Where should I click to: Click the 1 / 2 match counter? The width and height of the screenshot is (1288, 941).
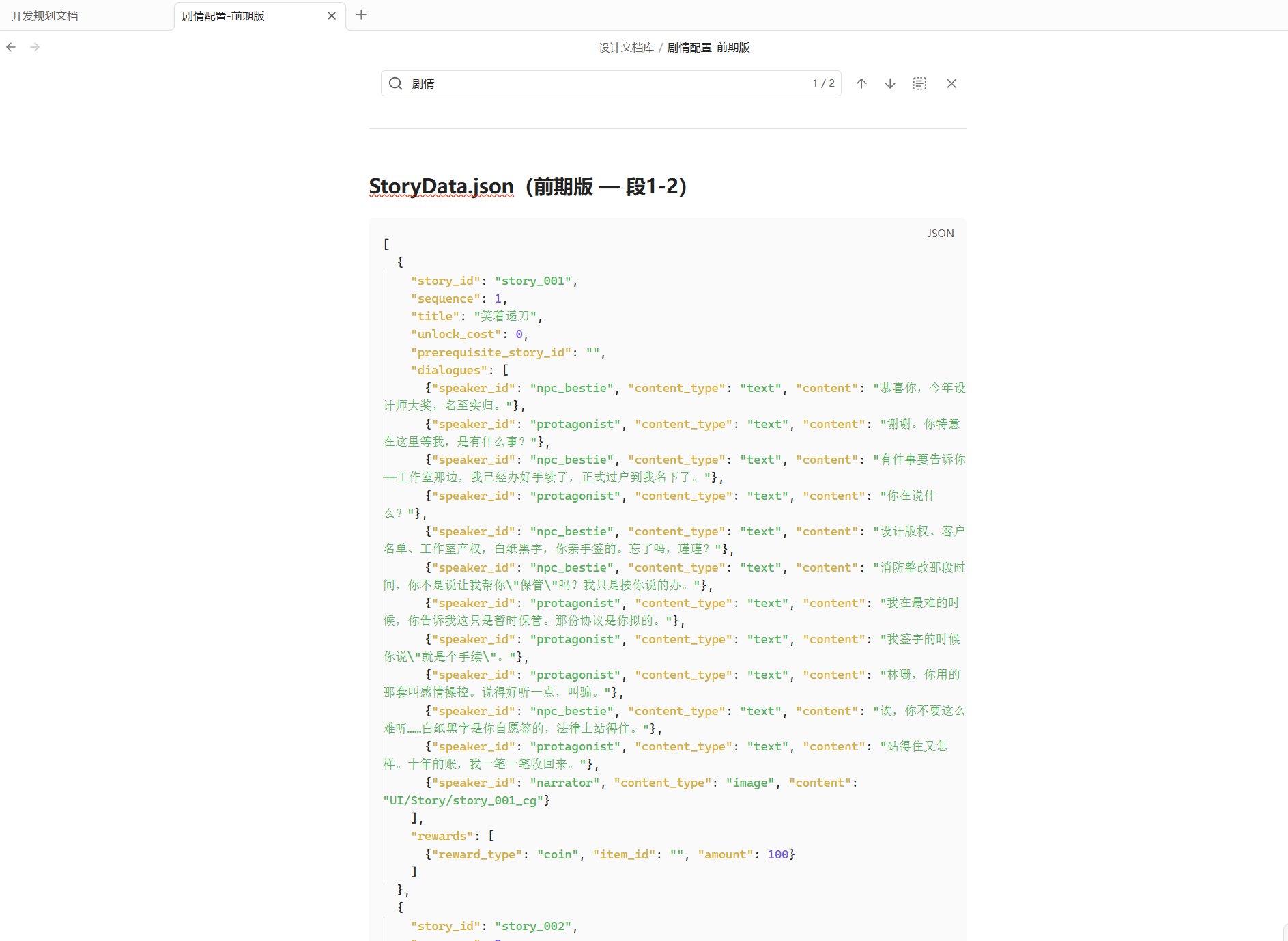coord(823,83)
